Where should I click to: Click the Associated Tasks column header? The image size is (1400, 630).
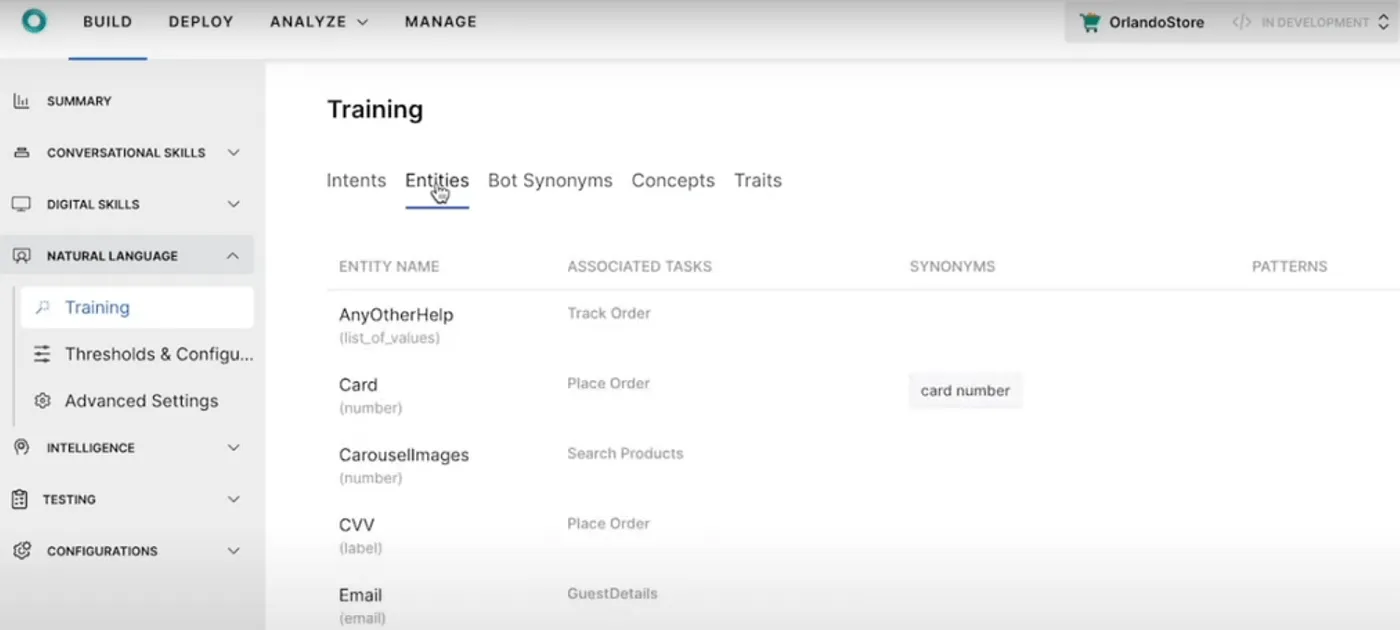(x=640, y=267)
